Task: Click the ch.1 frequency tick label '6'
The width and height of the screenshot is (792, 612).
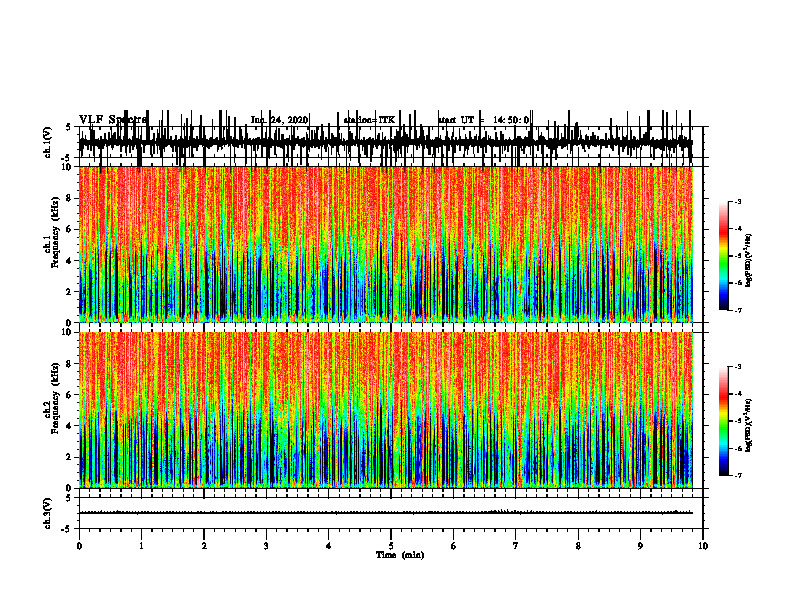Action: point(69,230)
